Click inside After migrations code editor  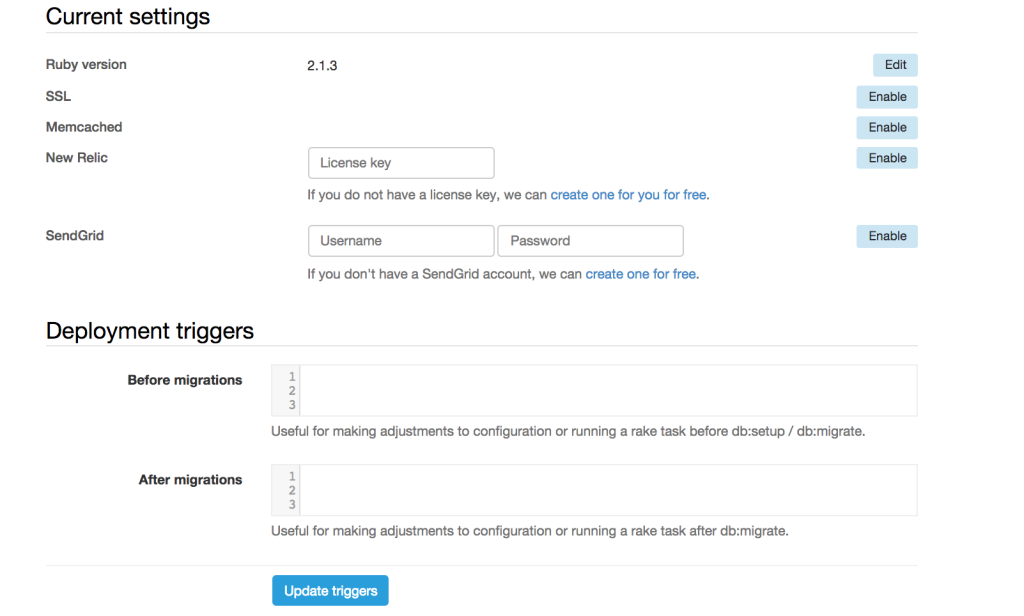pyautogui.click(x=607, y=490)
